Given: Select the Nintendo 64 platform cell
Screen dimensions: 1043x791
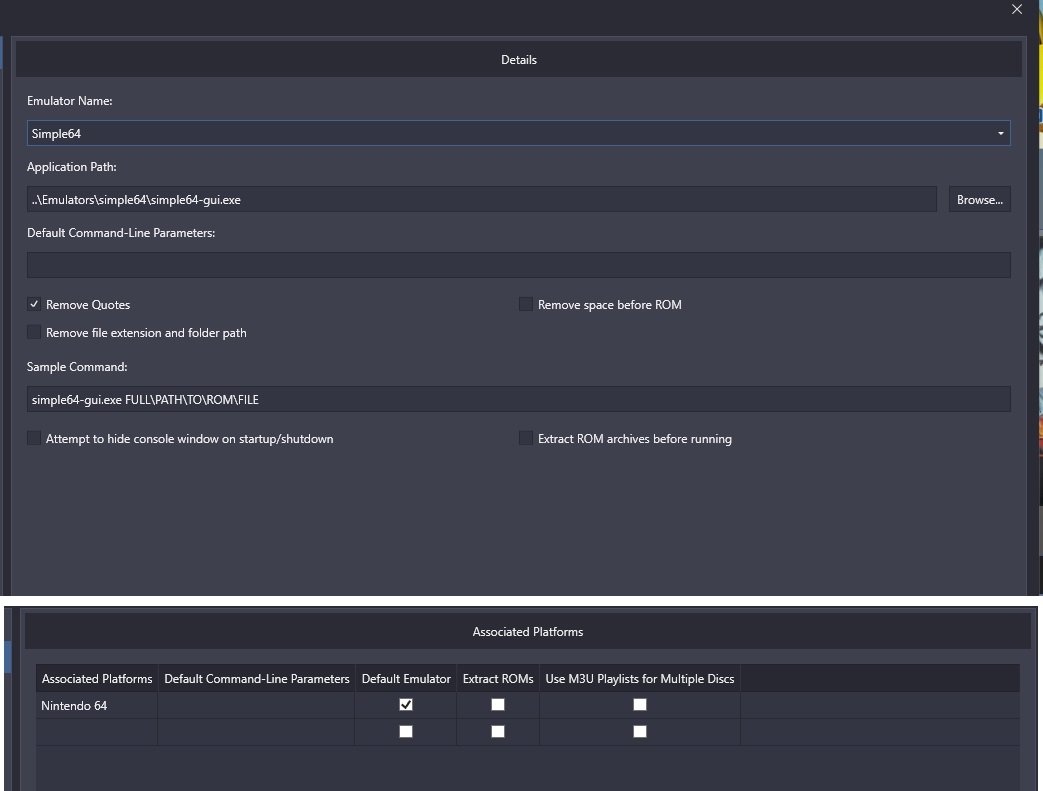Looking at the screenshot, I should 97,705.
